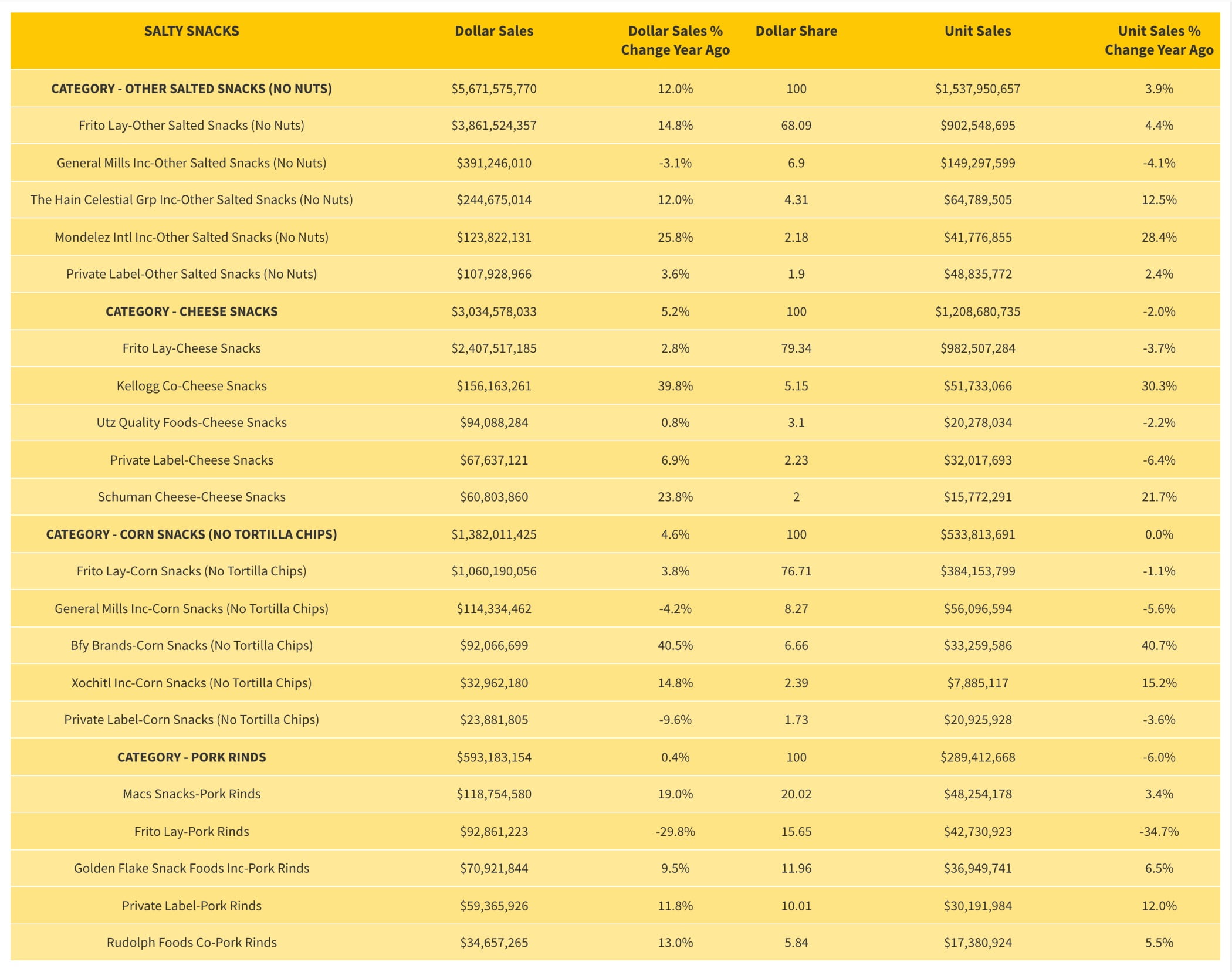
Task: Click the $5,671,575,770 dollar sales cell
Action: [x=494, y=89]
